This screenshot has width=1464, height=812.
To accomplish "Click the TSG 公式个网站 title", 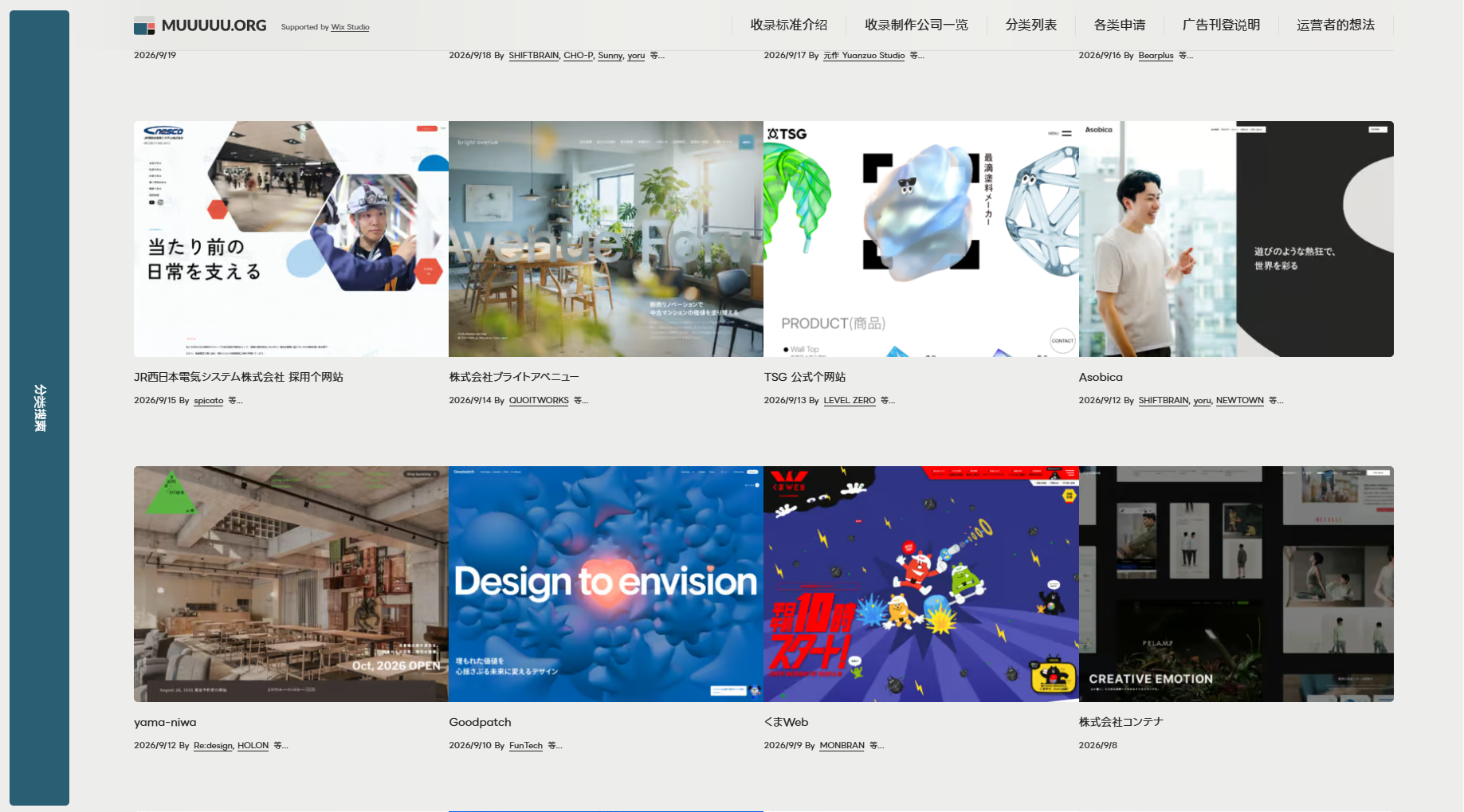I will [x=805, y=377].
